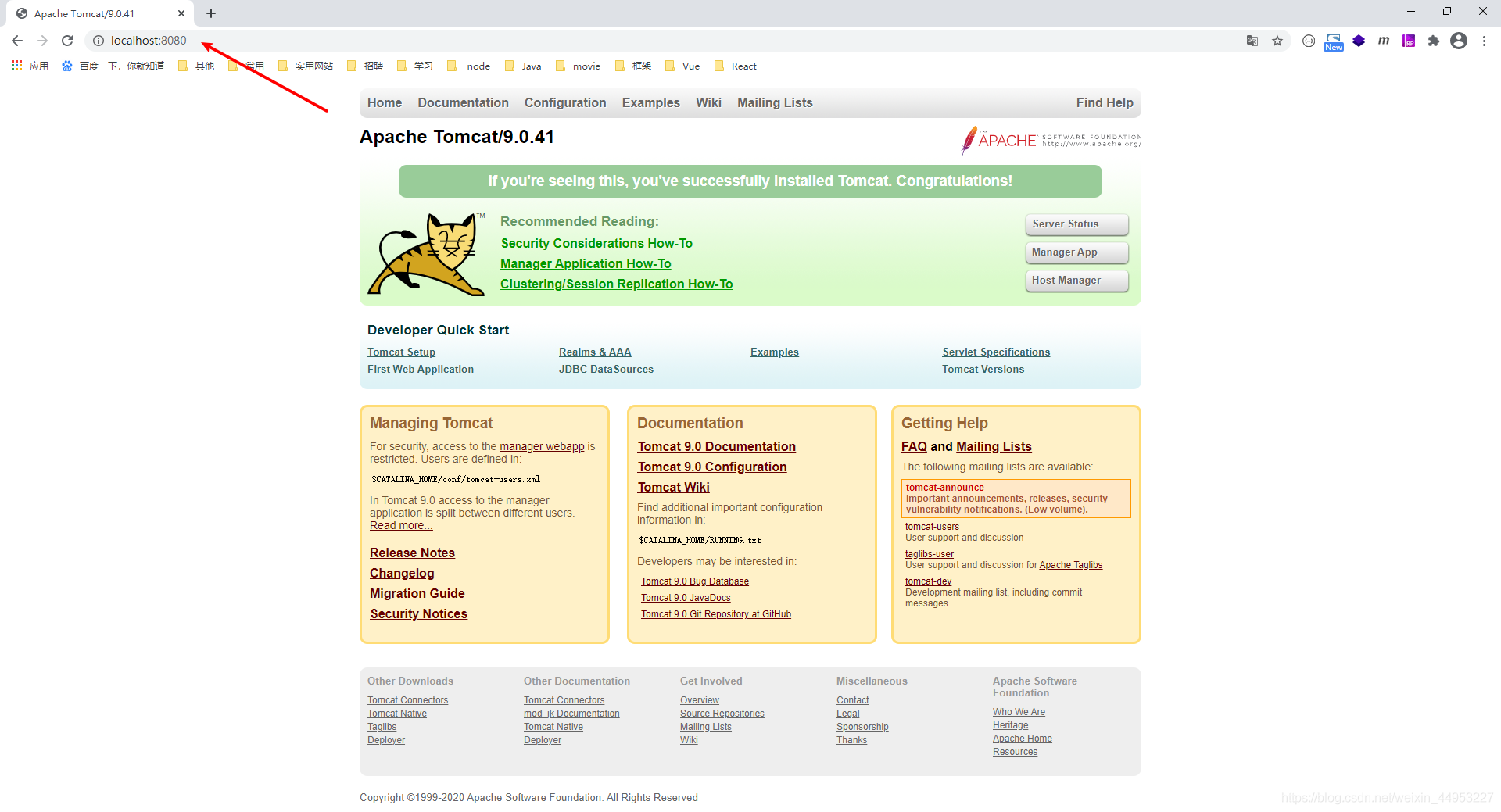Open the Tomcat Versions link
This screenshot has height=812, width=1501.
983,369
